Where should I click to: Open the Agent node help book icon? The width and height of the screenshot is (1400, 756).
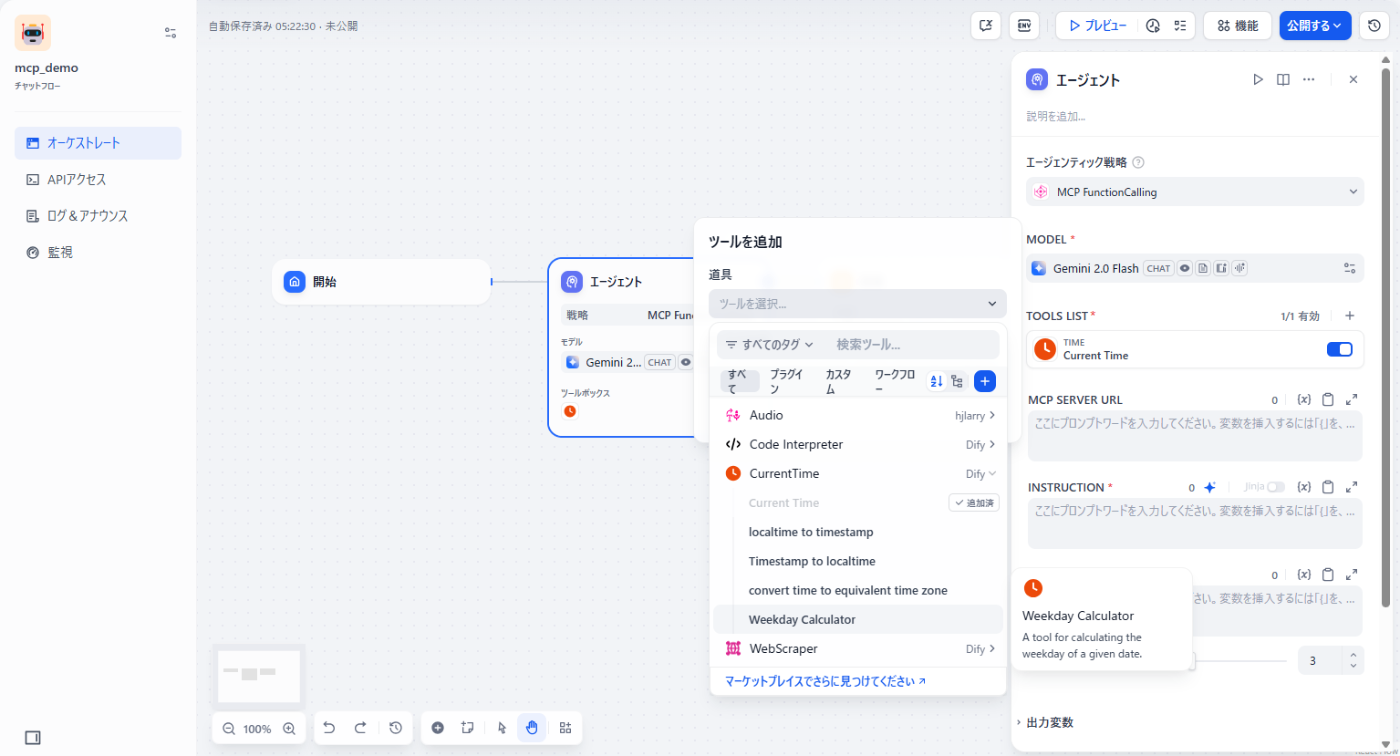1283,80
